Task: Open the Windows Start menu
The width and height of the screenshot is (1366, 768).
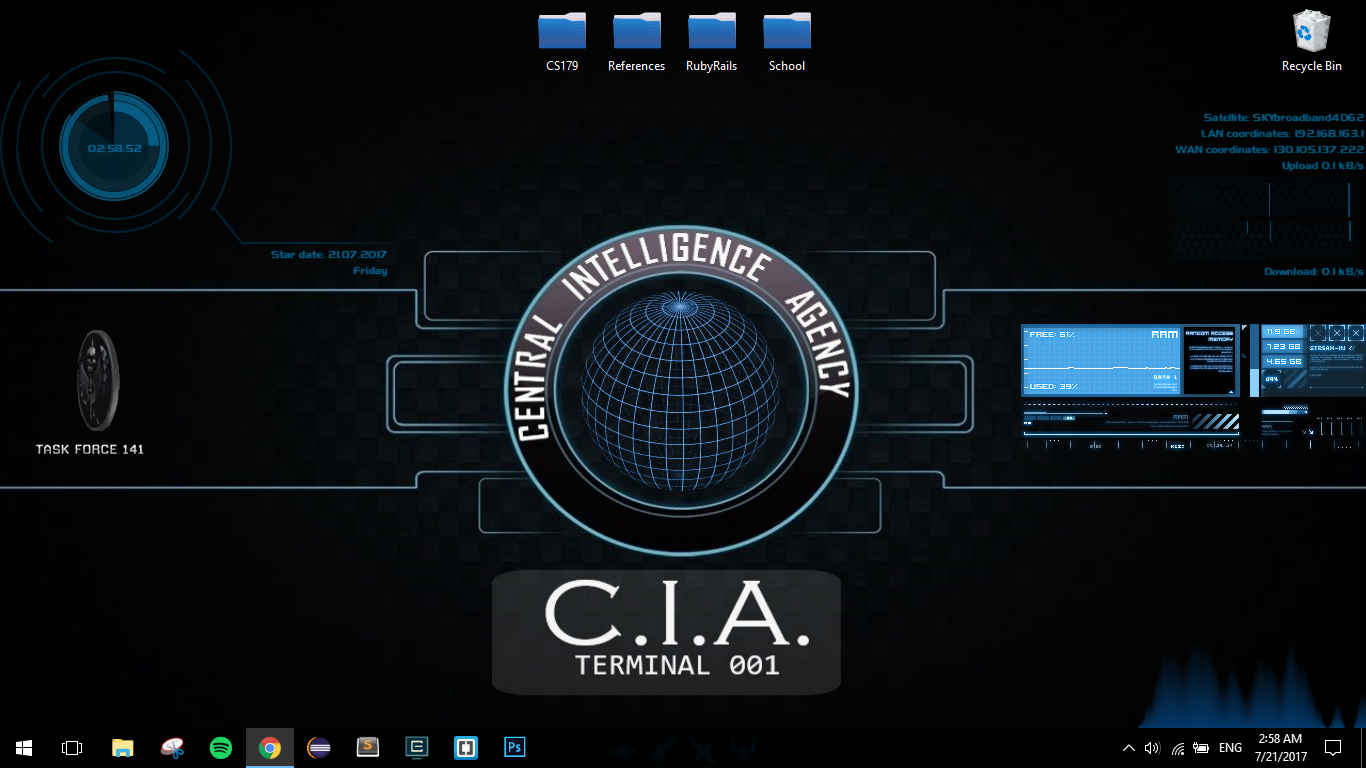Action: point(24,747)
